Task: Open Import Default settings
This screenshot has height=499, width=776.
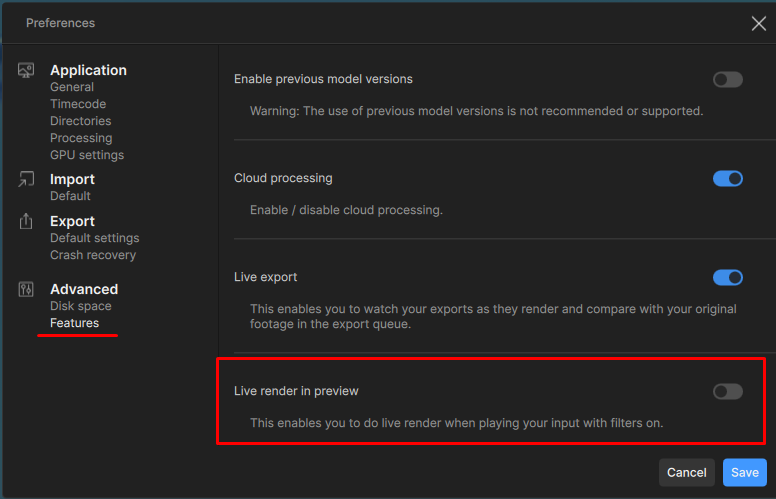Action: pos(70,197)
